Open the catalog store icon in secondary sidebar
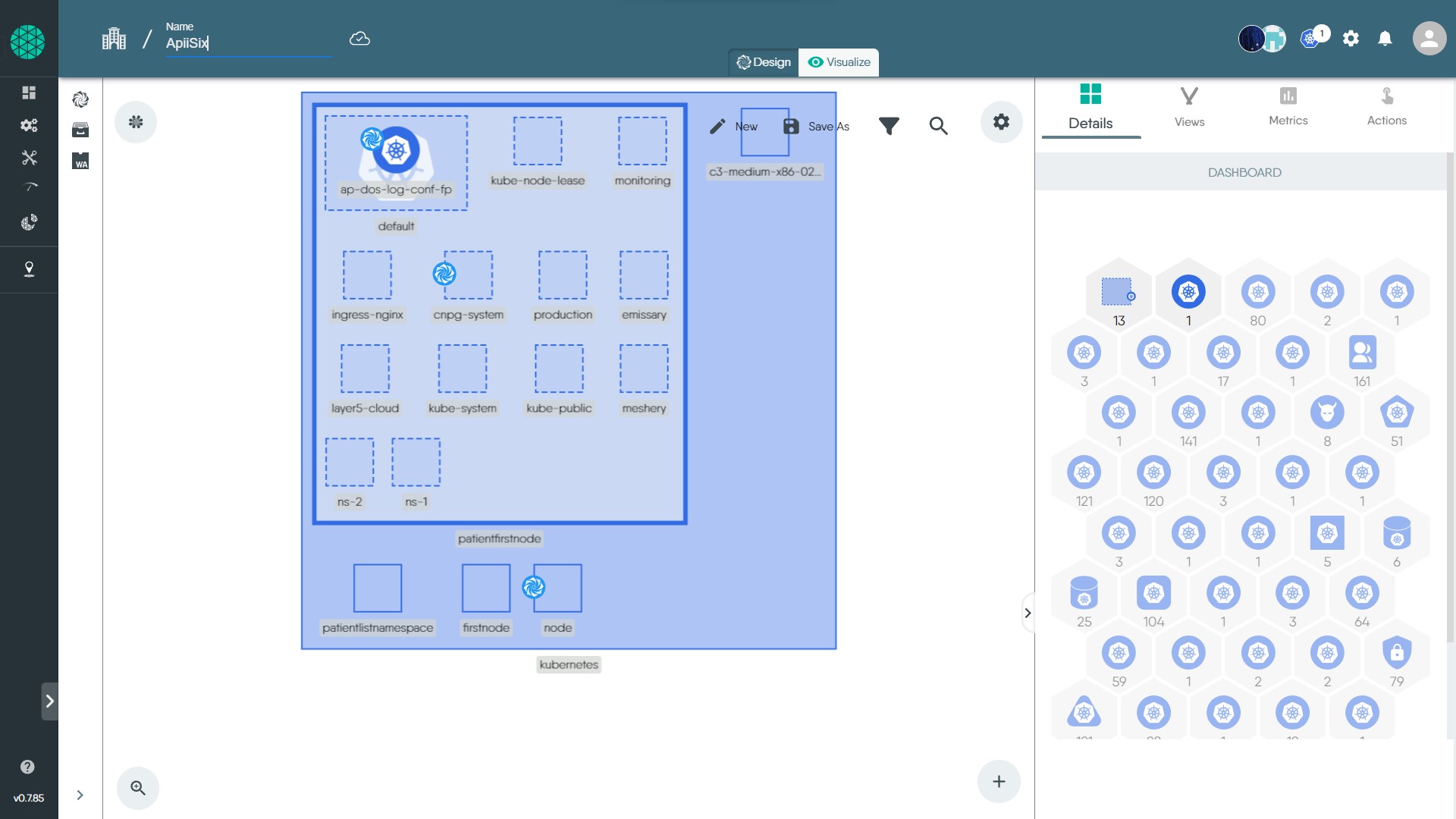 (x=80, y=130)
